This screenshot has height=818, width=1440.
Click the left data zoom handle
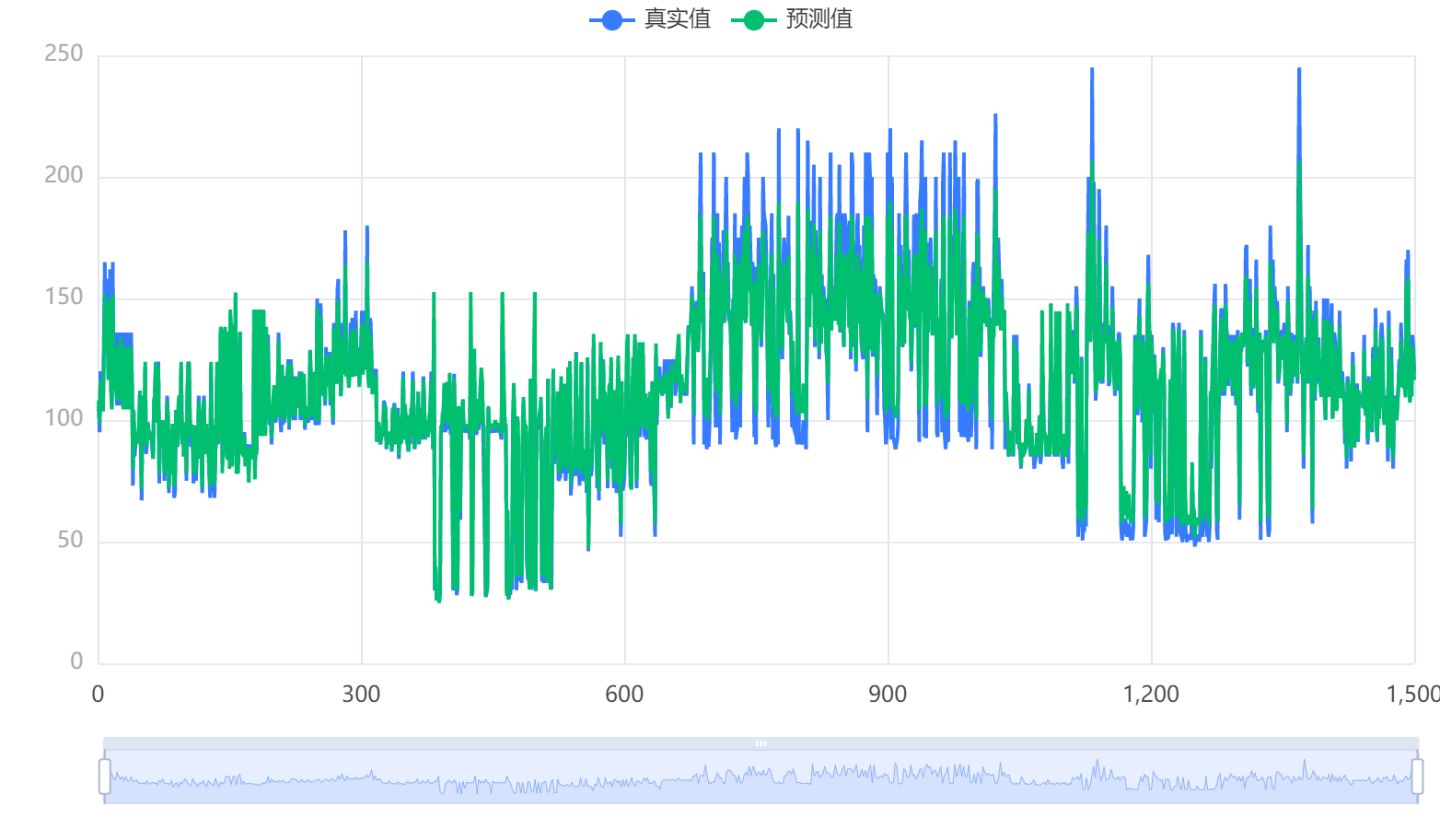click(104, 776)
